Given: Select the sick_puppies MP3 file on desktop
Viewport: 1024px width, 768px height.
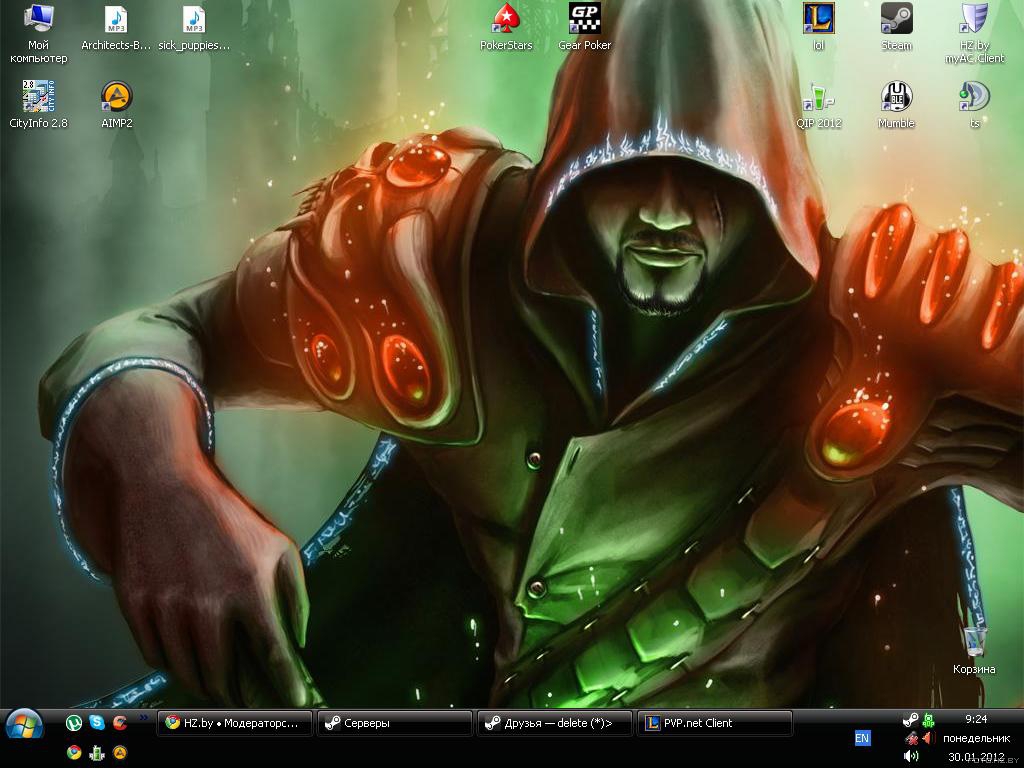Looking at the screenshot, I should (194, 27).
